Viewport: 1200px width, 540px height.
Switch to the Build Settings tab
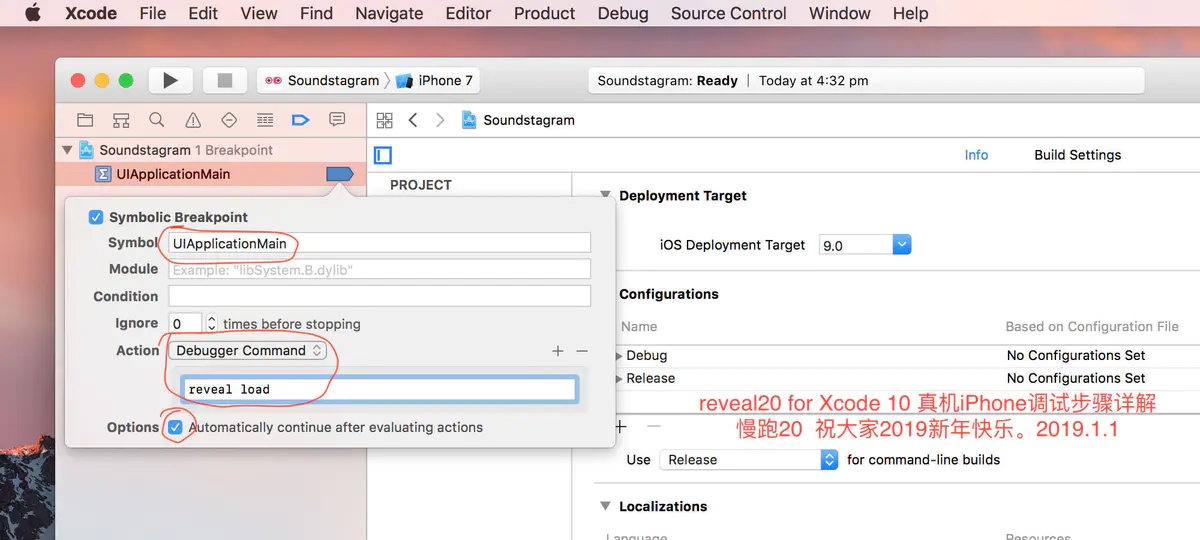click(x=1077, y=155)
